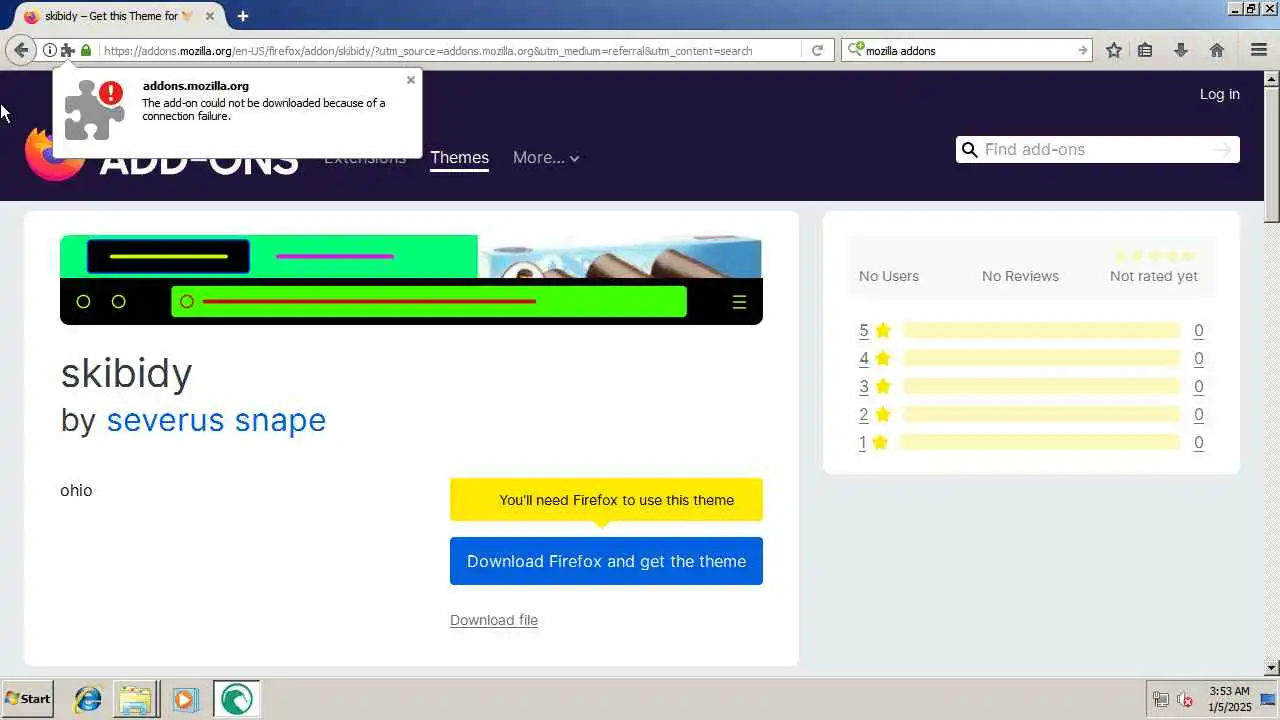Click the No Users label
Screen dimensions: 1280x720
click(888, 276)
